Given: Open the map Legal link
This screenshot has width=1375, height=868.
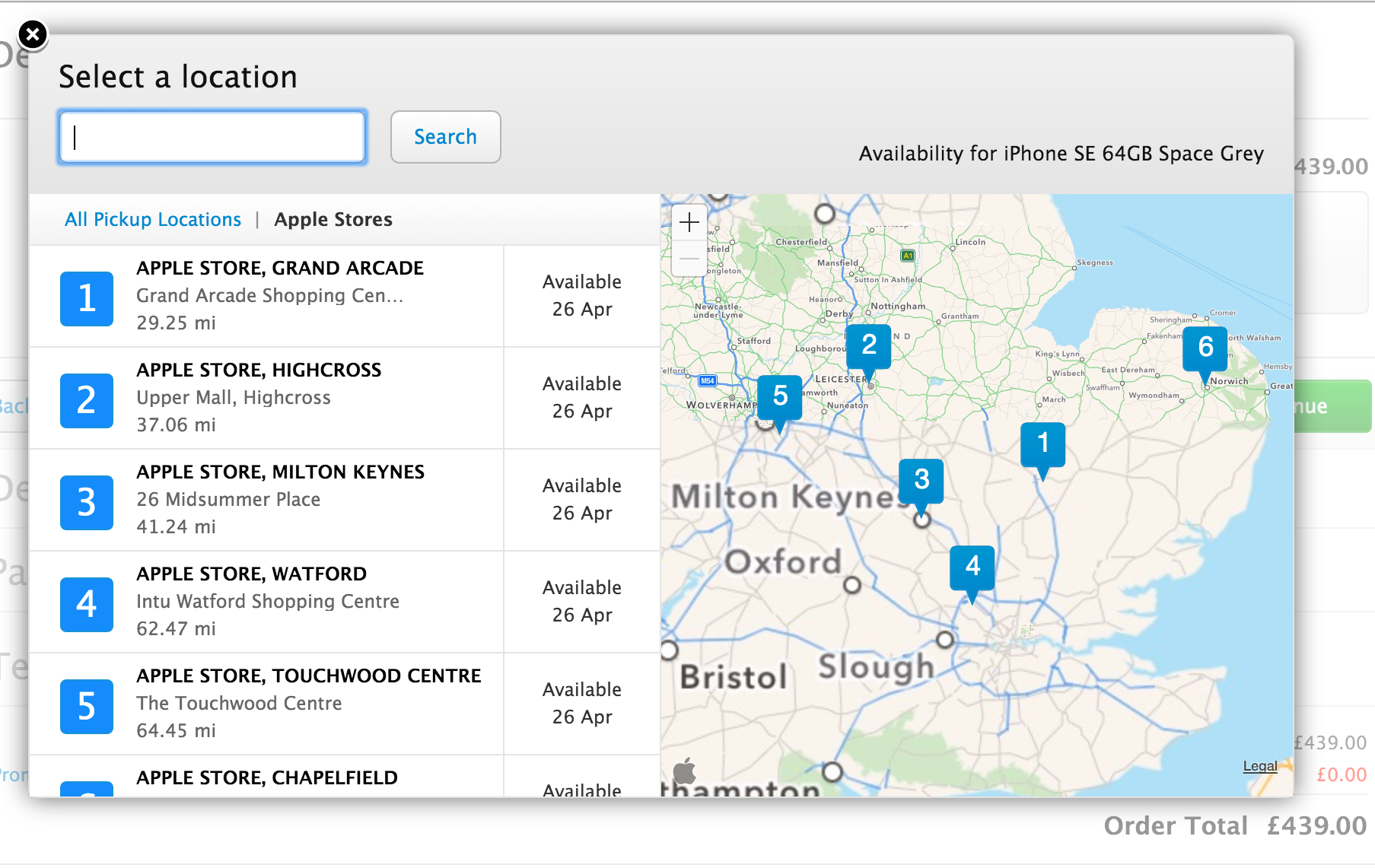Looking at the screenshot, I should click(1260, 766).
